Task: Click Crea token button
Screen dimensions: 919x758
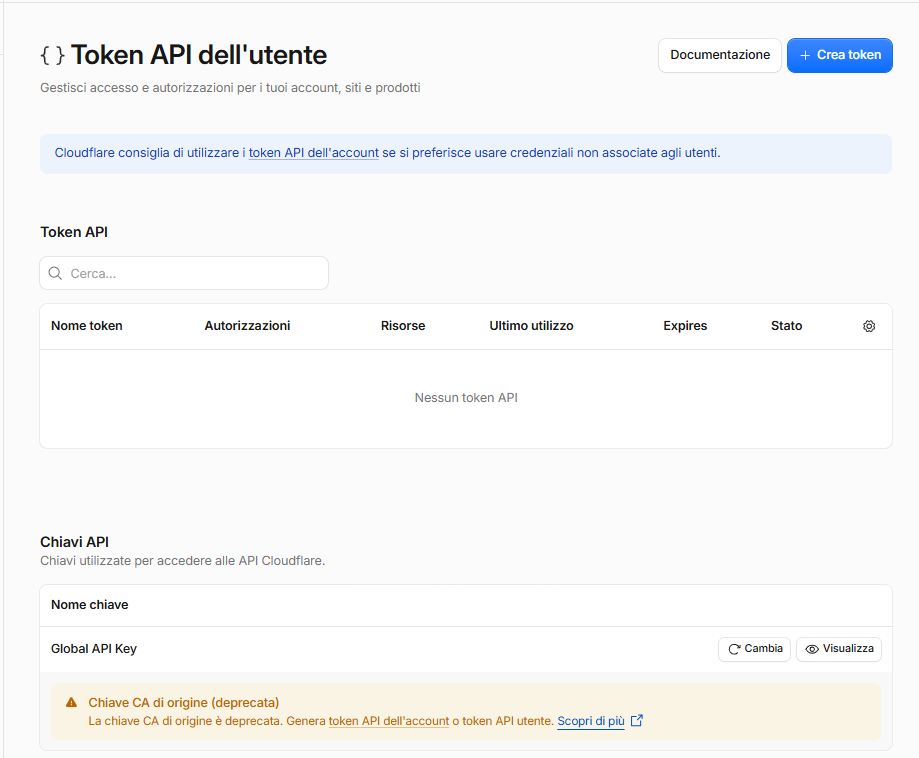Action: click(x=839, y=55)
